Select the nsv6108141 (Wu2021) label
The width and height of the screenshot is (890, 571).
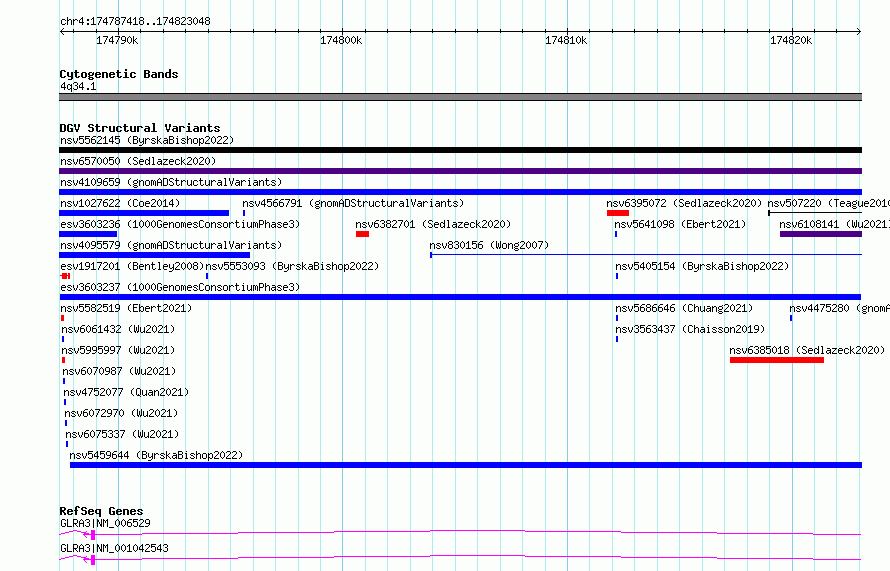tap(834, 224)
